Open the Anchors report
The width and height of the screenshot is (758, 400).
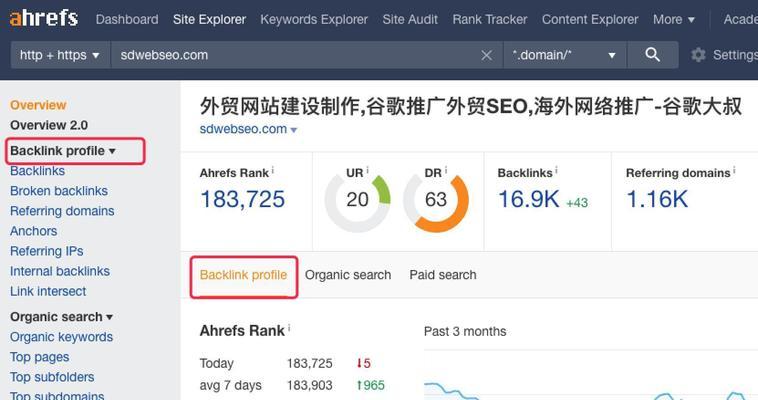(x=33, y=231)
